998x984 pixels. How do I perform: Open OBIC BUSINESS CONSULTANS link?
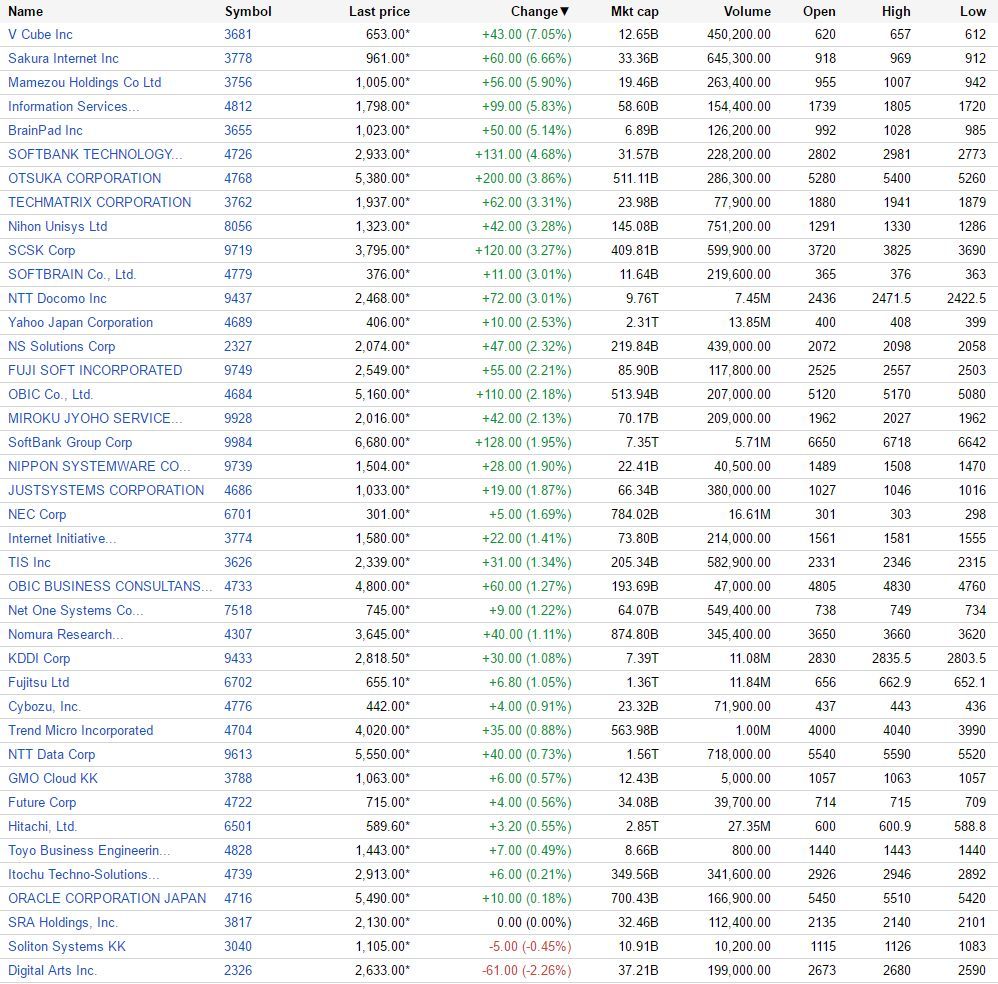[x=110, y=586]
